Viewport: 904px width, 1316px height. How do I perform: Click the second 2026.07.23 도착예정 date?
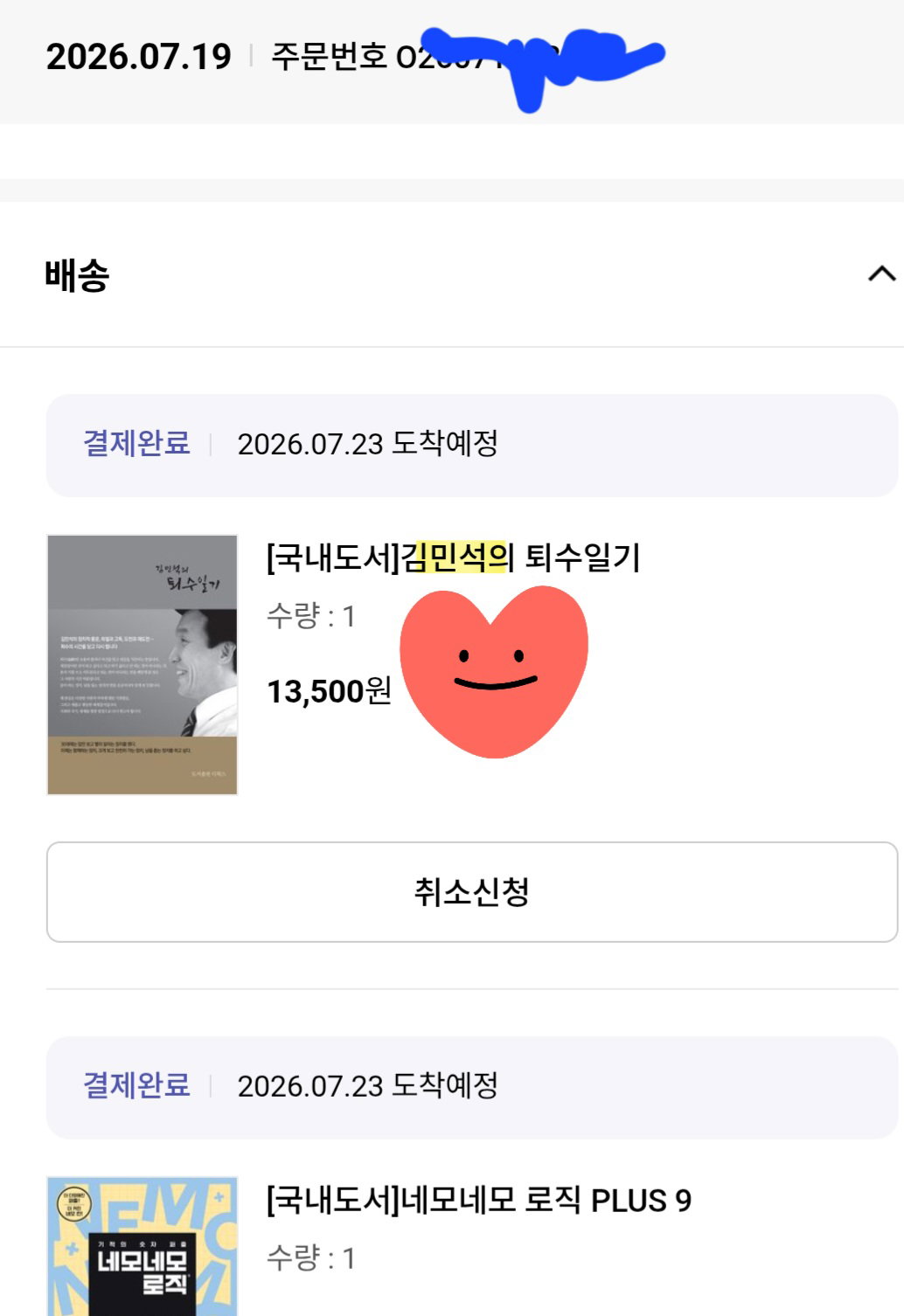point(368,1086)
